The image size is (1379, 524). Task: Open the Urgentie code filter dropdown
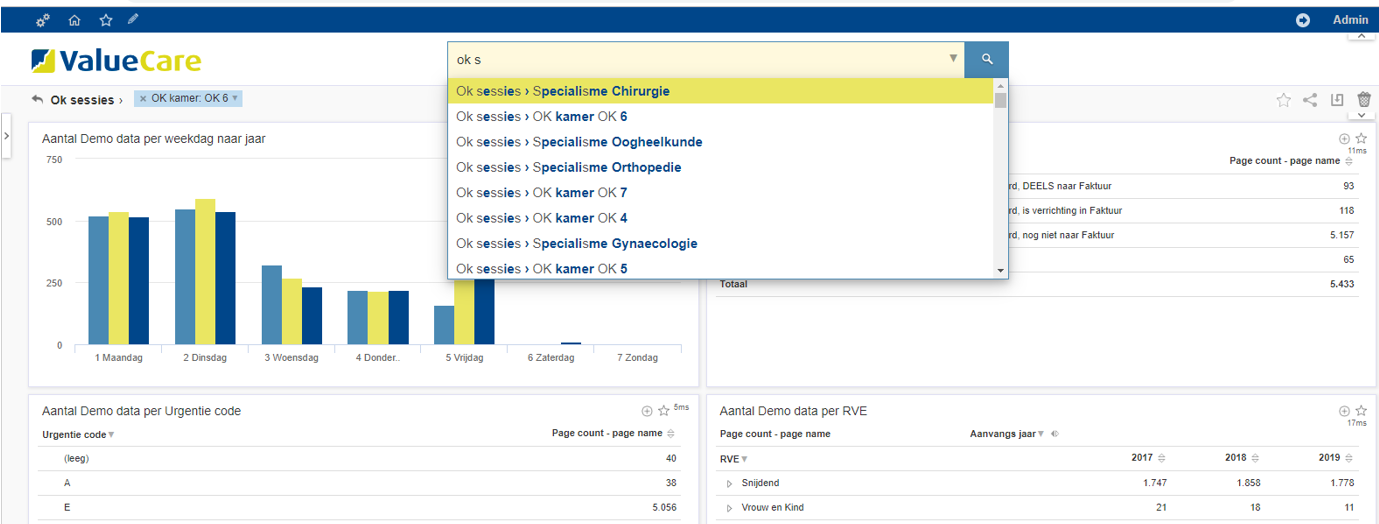[111, 435]
